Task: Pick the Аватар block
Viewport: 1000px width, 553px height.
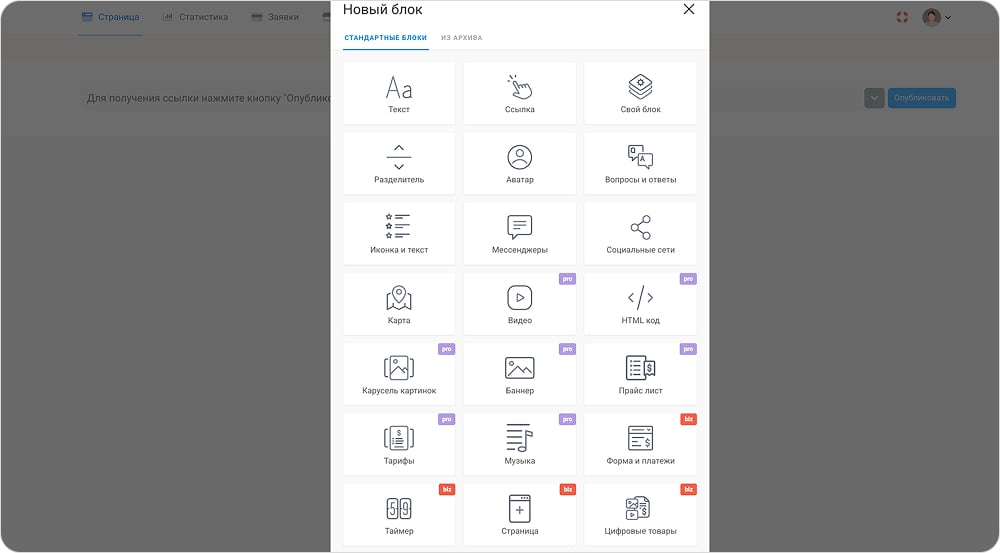Action: (x=519, y=164)
